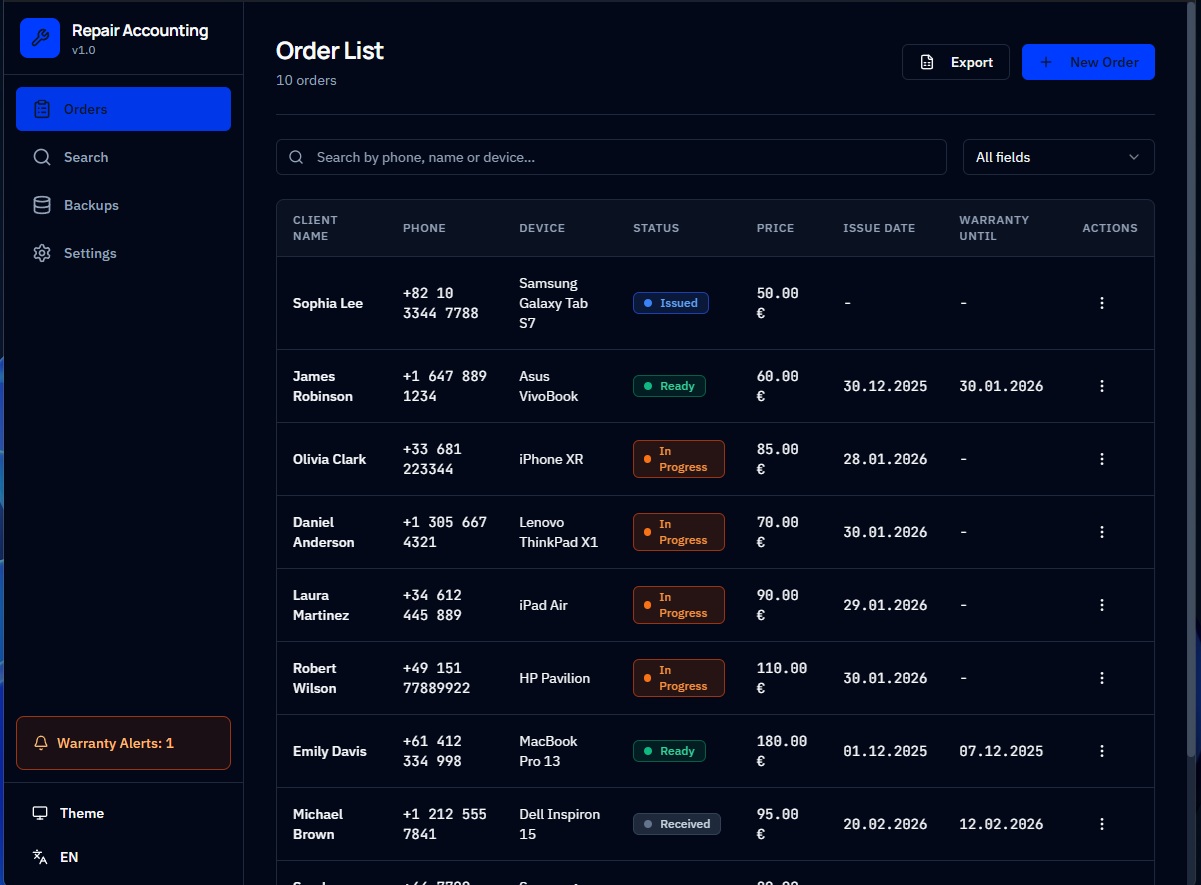This screenshot has width=1201, height=885.
Task: Open actions menu for Emily Davis's order
Action: (1101, 750)
